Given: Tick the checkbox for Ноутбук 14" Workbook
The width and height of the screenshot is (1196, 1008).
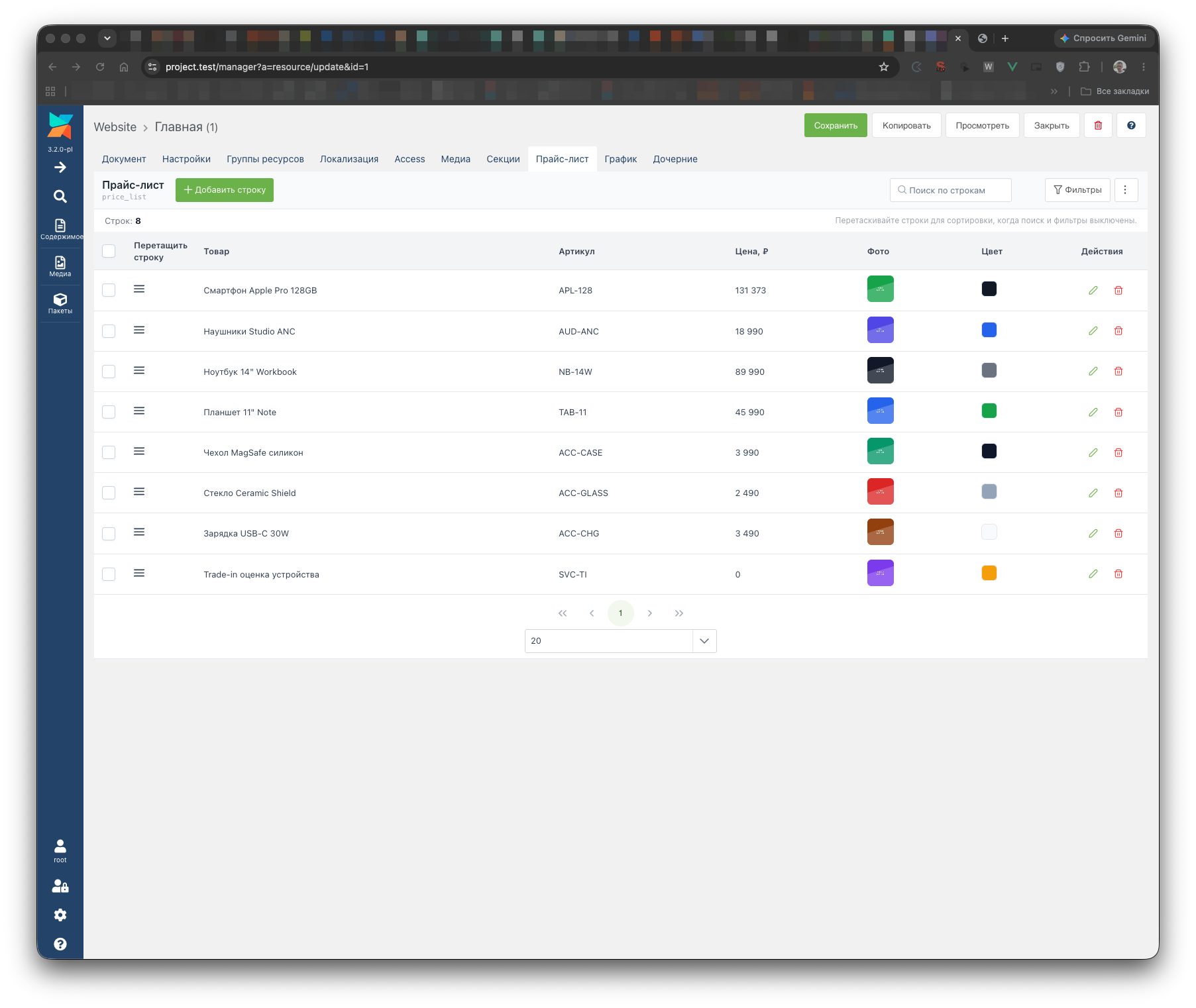Looking at the screenshot, I should pos(109,372).
